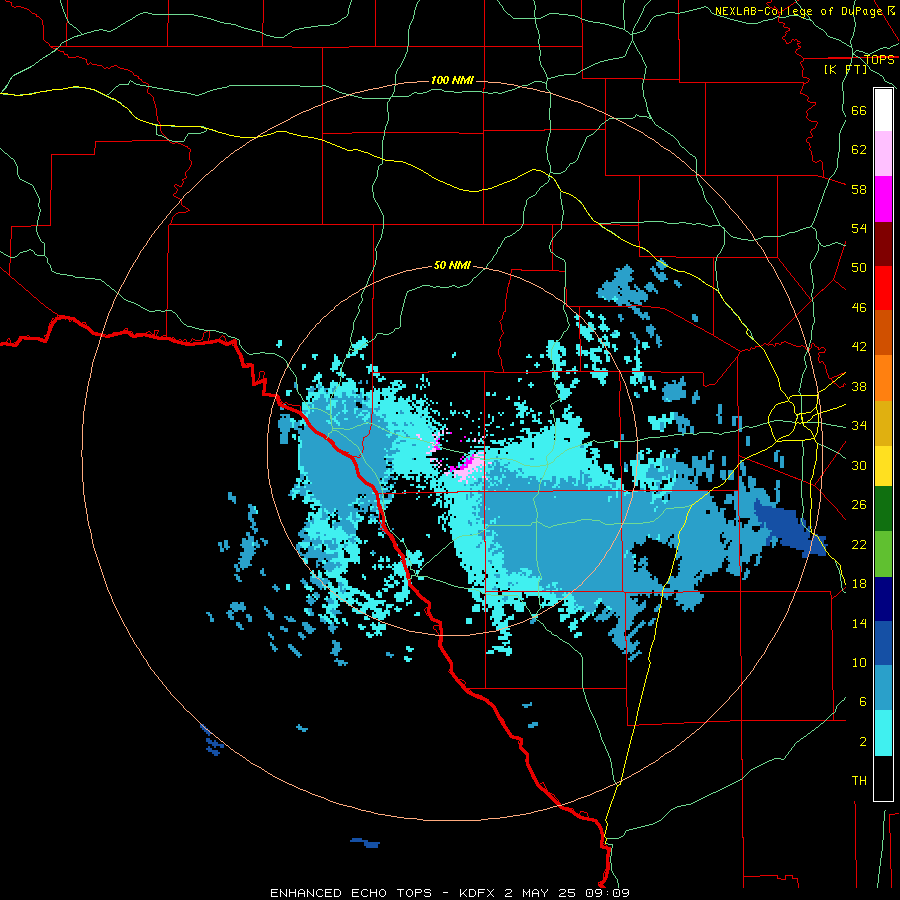Click the 'TH' threshold label
The width and height of the screenshot is (900, 900).
coord(859,781)
